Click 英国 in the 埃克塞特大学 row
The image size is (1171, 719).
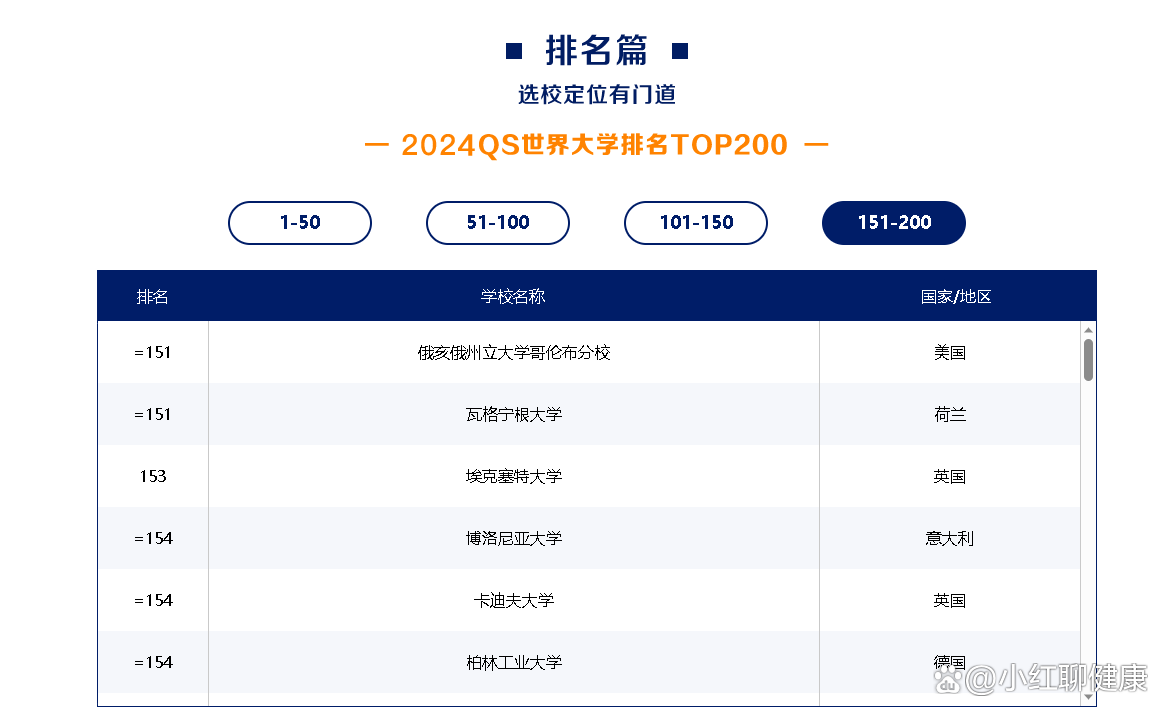click(950, 476)
